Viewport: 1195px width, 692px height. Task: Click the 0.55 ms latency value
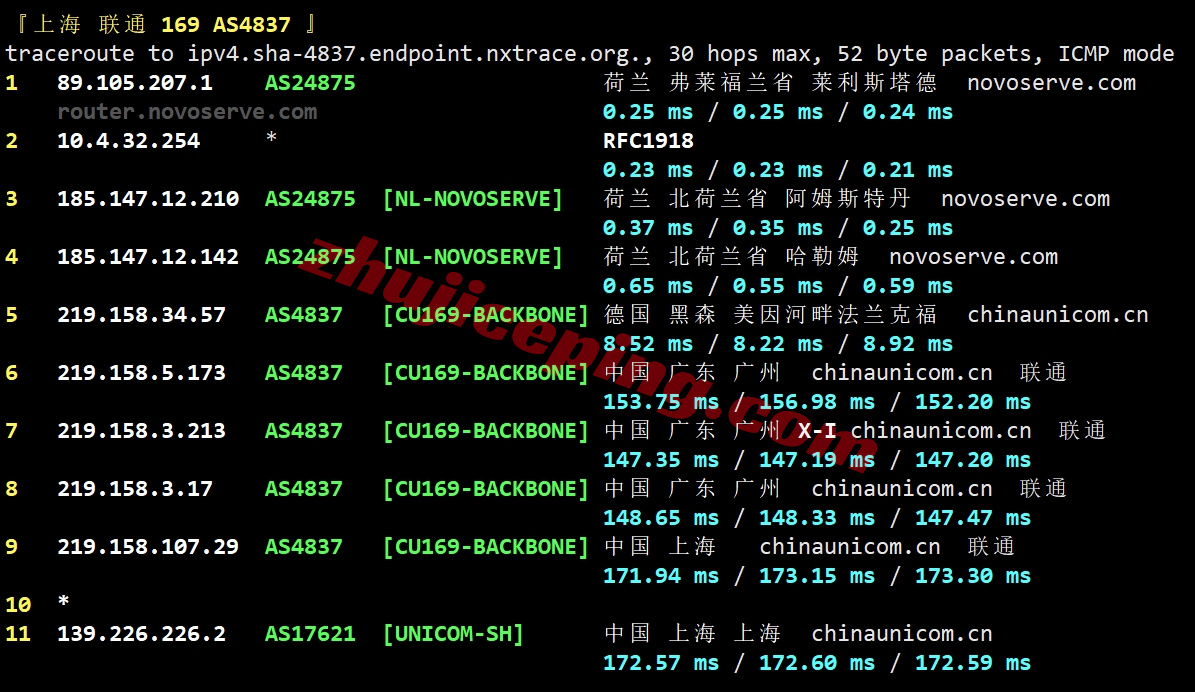click(x=778, y=286)
